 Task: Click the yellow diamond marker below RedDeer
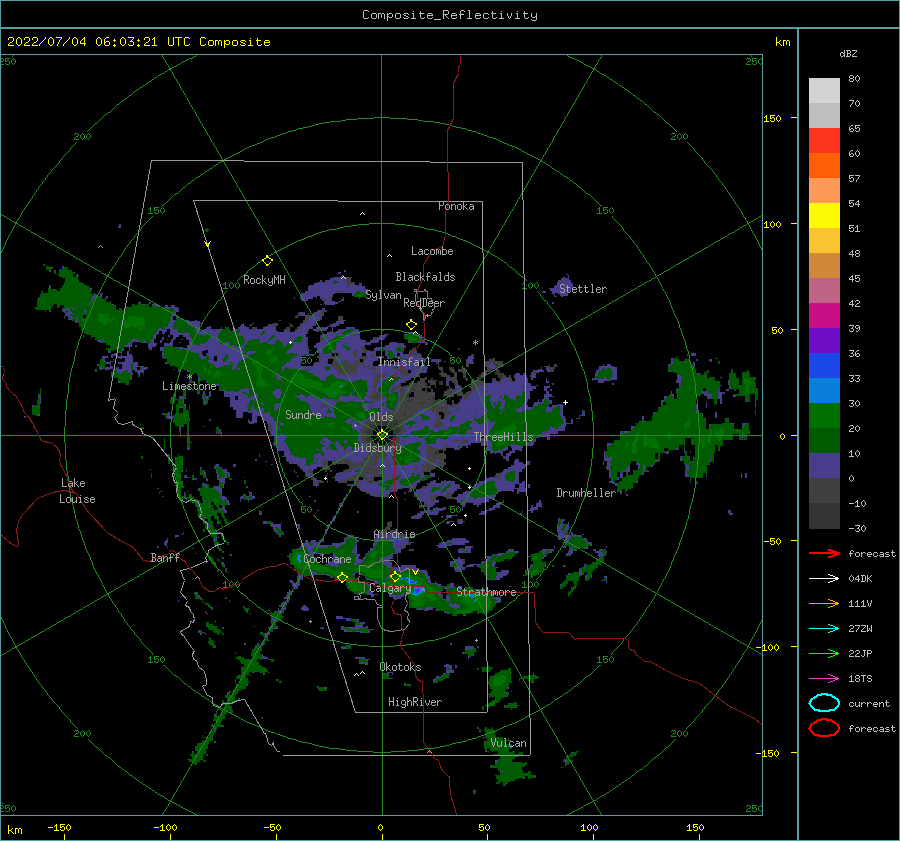[x=411, y=325]
